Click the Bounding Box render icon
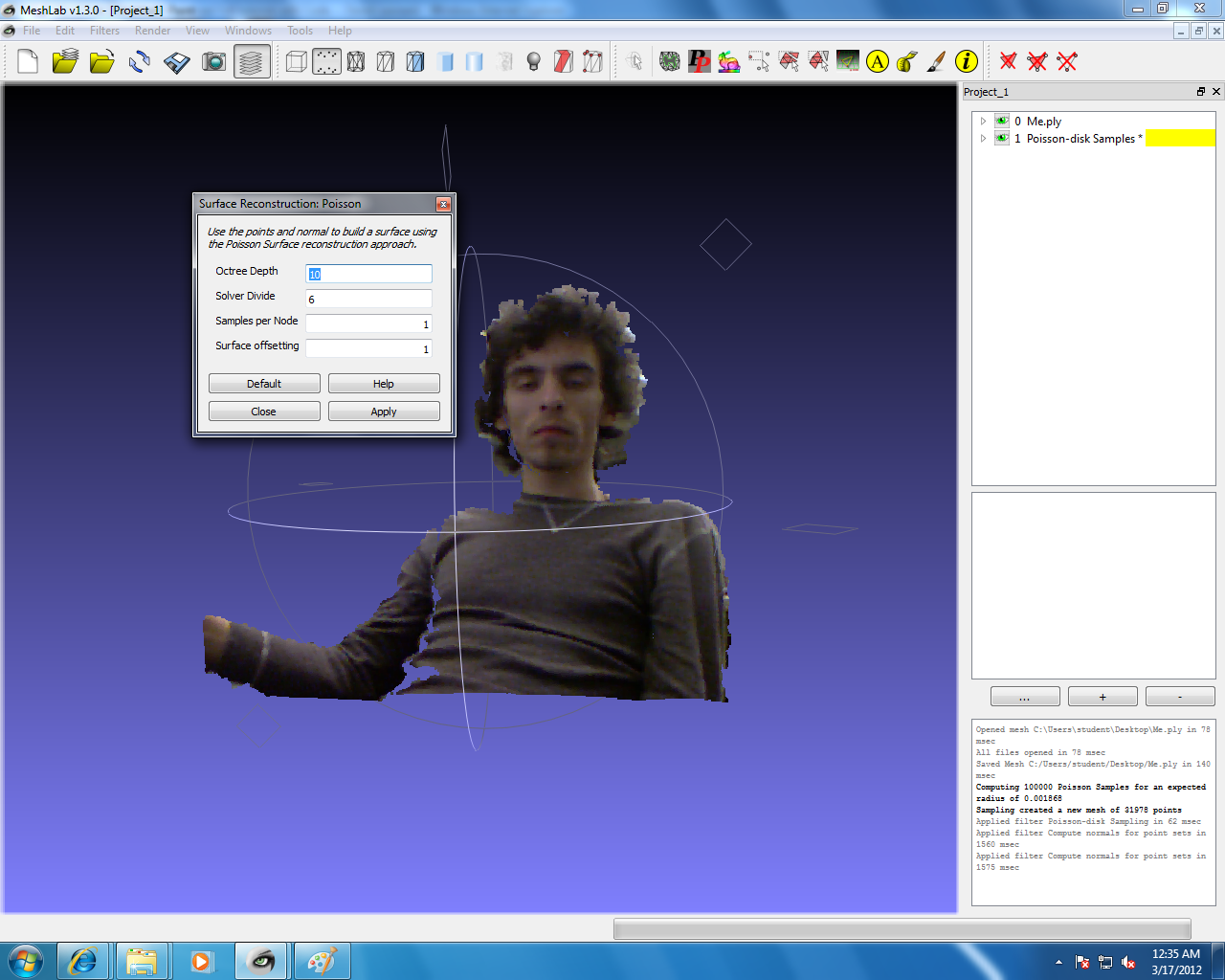The image size is (1225, 980). [297, 62]
